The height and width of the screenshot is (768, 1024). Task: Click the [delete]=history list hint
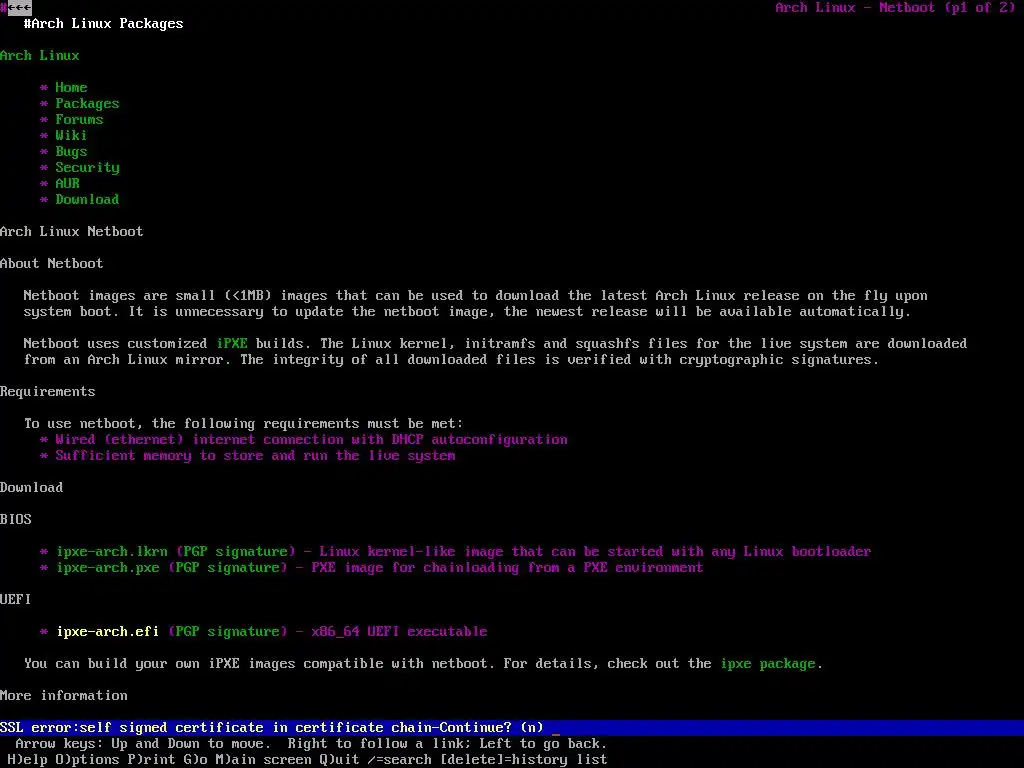tap(524, 760)
